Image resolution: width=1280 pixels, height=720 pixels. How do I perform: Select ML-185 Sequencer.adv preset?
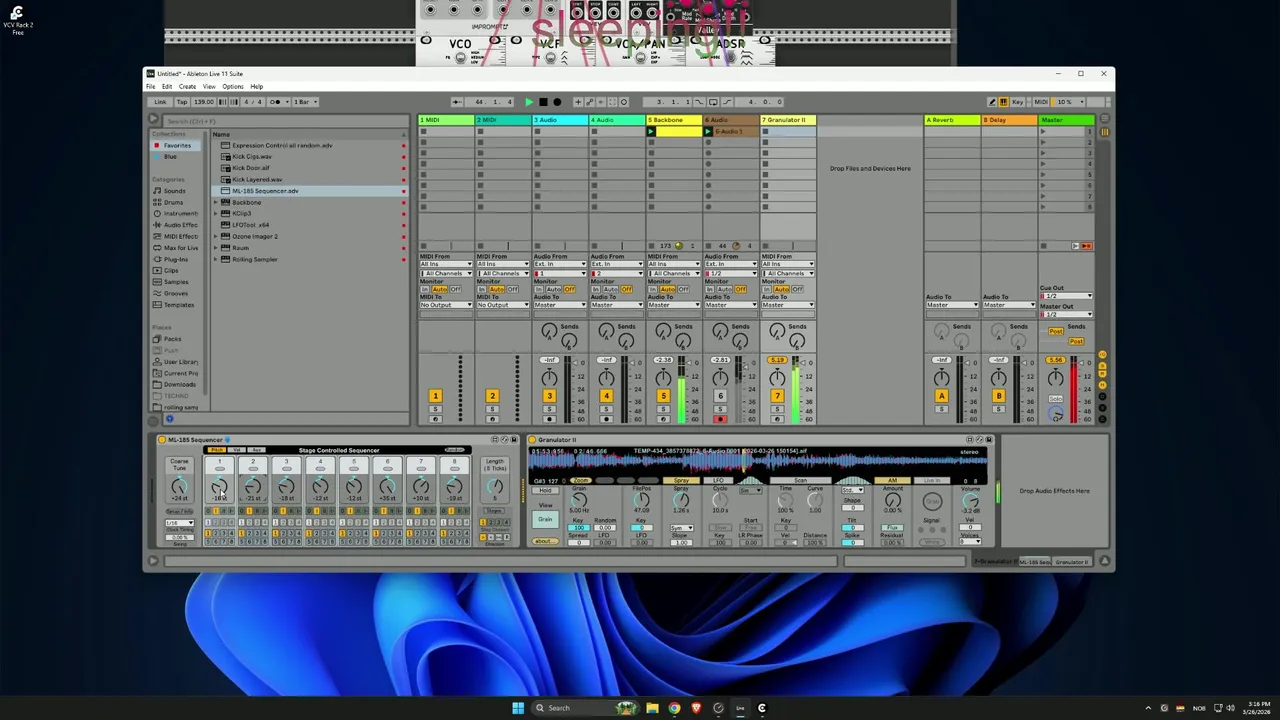pos(310,191)
